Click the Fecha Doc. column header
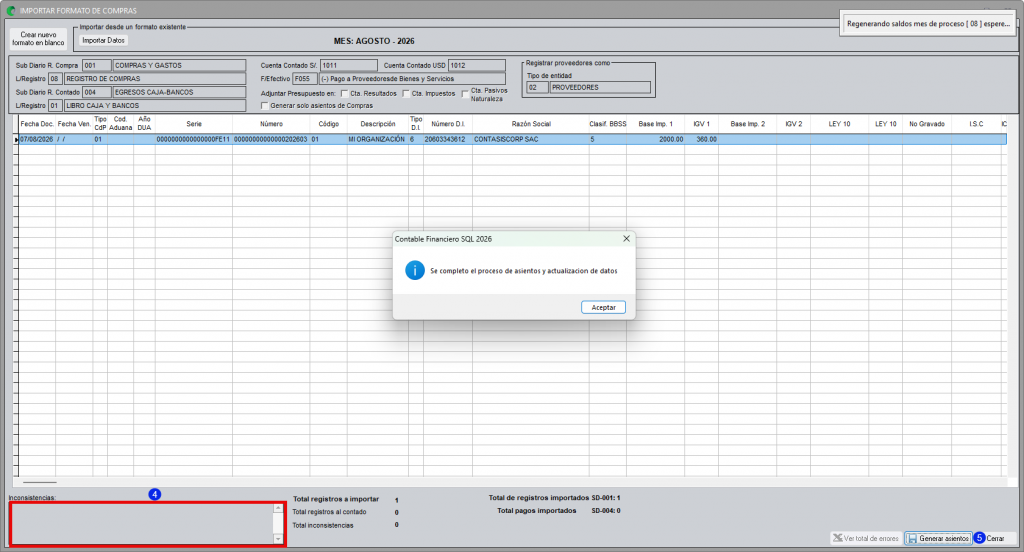The width and height of the screenshot is (1024, 552). tap(37, 123)
